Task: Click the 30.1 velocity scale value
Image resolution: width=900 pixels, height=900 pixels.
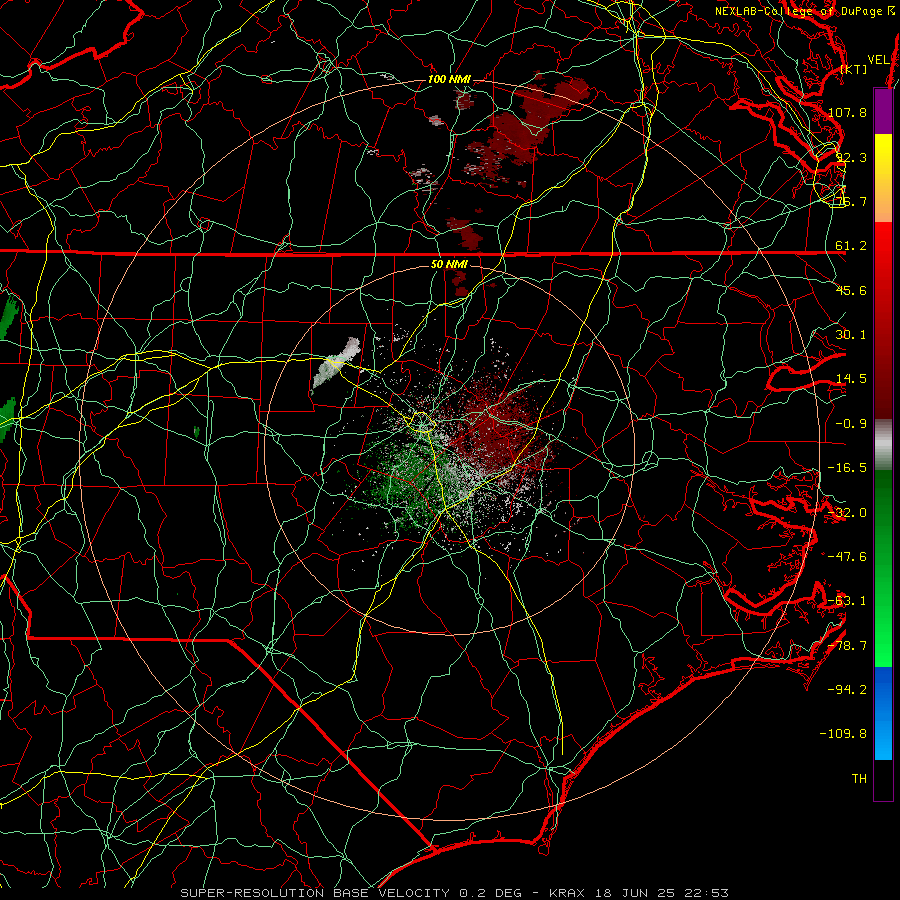Action: click(851, 335)
